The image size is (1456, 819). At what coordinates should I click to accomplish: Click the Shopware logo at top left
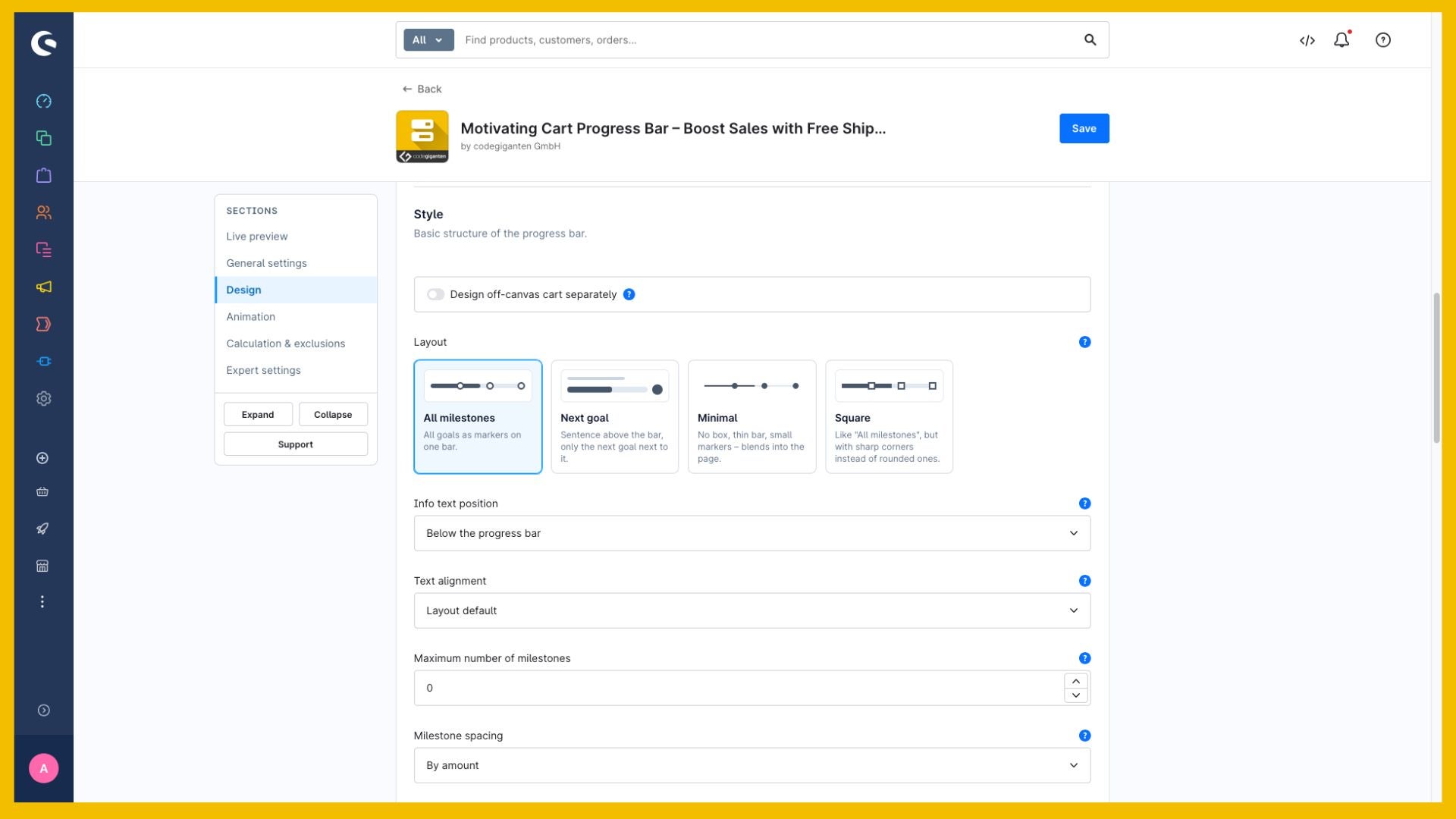pyautogui.click(x=44, y=43)
